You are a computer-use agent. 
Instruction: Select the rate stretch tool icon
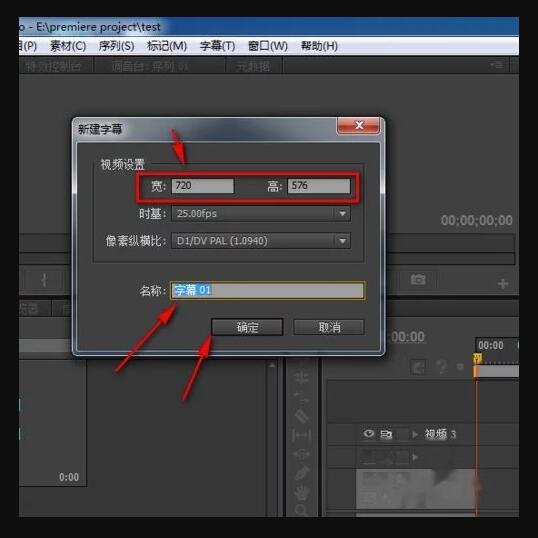(x=302, y=397)
